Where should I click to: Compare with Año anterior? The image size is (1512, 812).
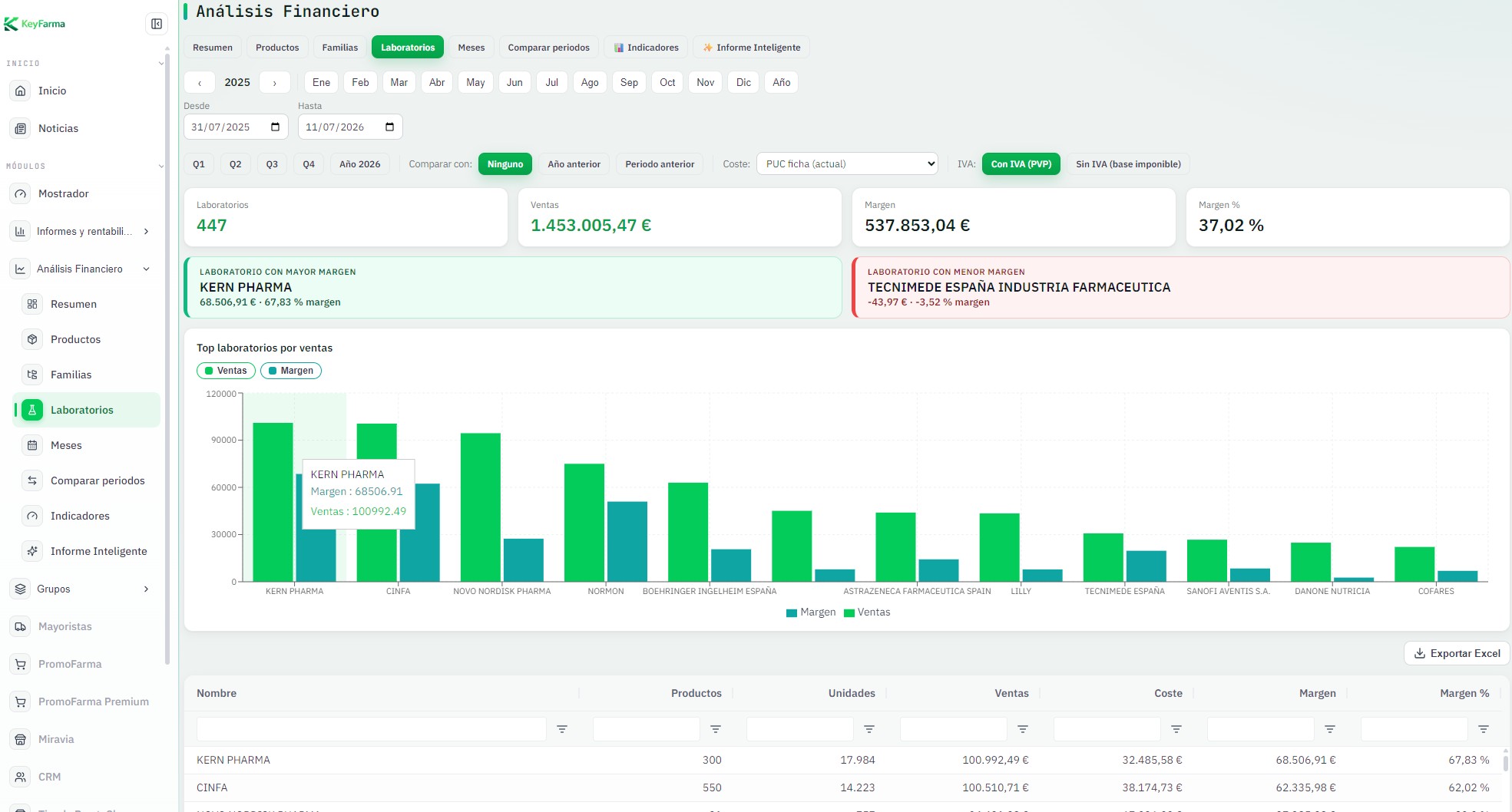point(574,164)
